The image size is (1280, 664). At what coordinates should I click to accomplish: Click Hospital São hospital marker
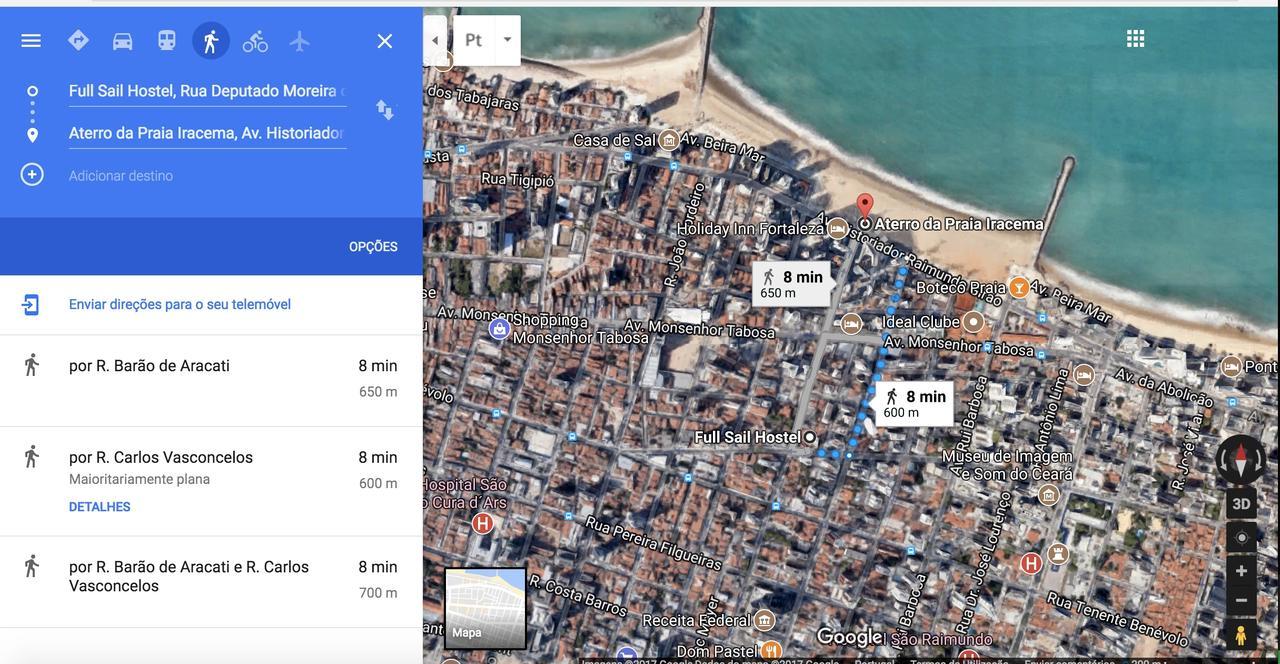(483, 523)
